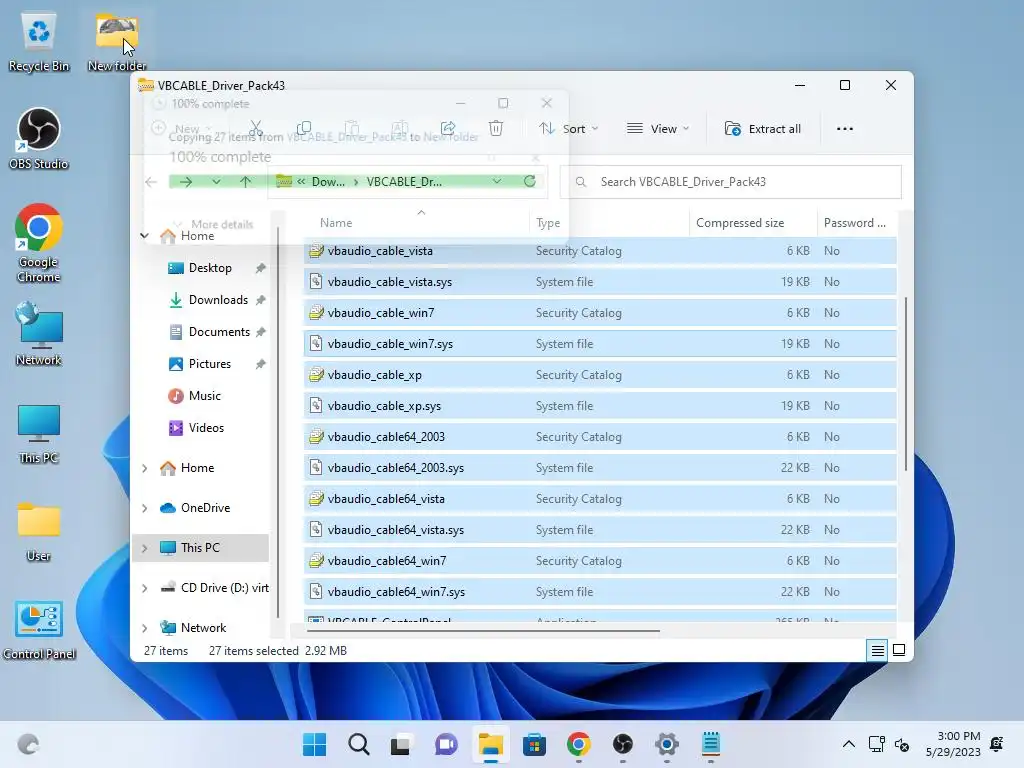The image size is (1024, 768).
Task: Open Task View on taskbar
Action: [x=401, y=744]
